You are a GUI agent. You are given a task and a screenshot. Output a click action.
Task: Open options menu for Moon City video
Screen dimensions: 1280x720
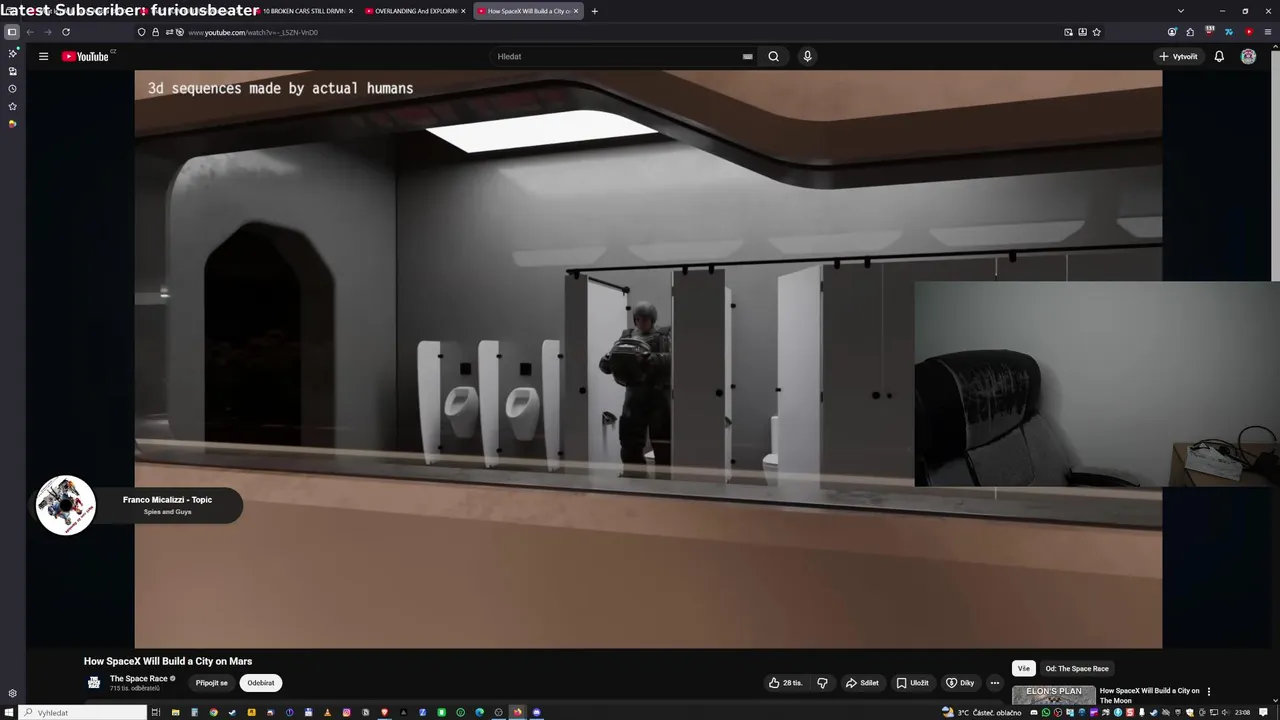click(x=1209, y=691)
